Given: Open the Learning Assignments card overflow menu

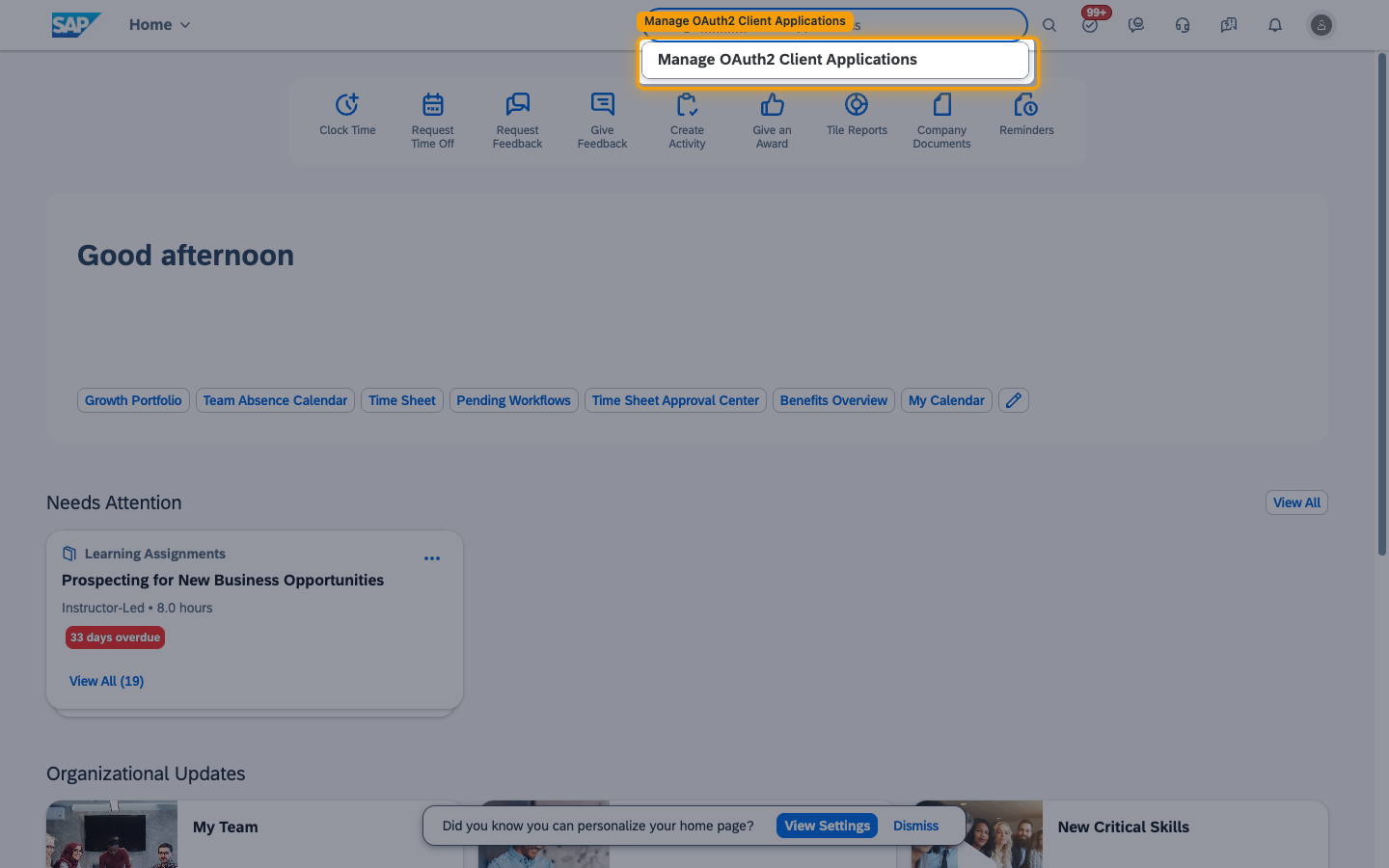Looking at the screenshot, I should tap(432, 558).
